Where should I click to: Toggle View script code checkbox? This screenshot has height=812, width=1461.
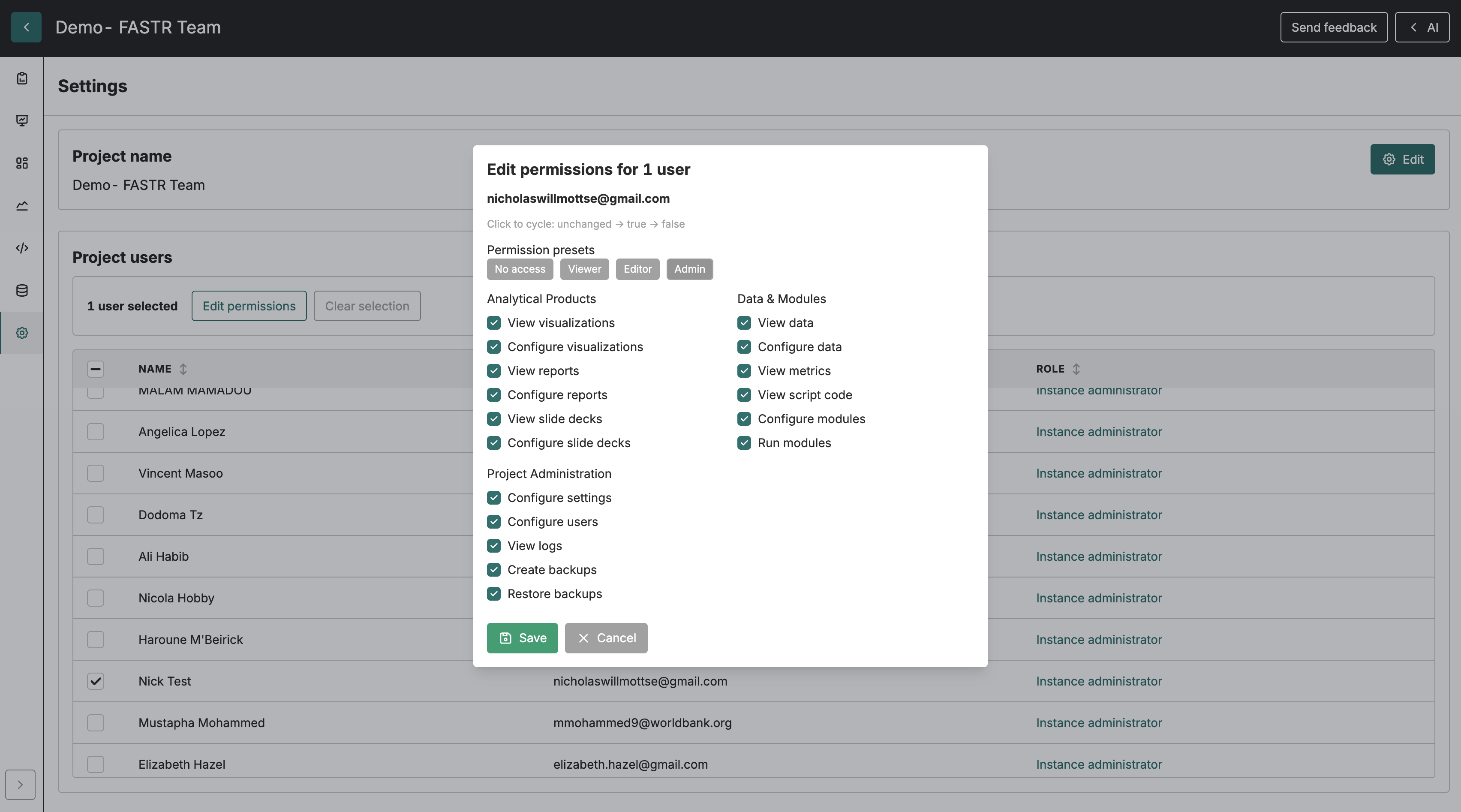[744, 395]
